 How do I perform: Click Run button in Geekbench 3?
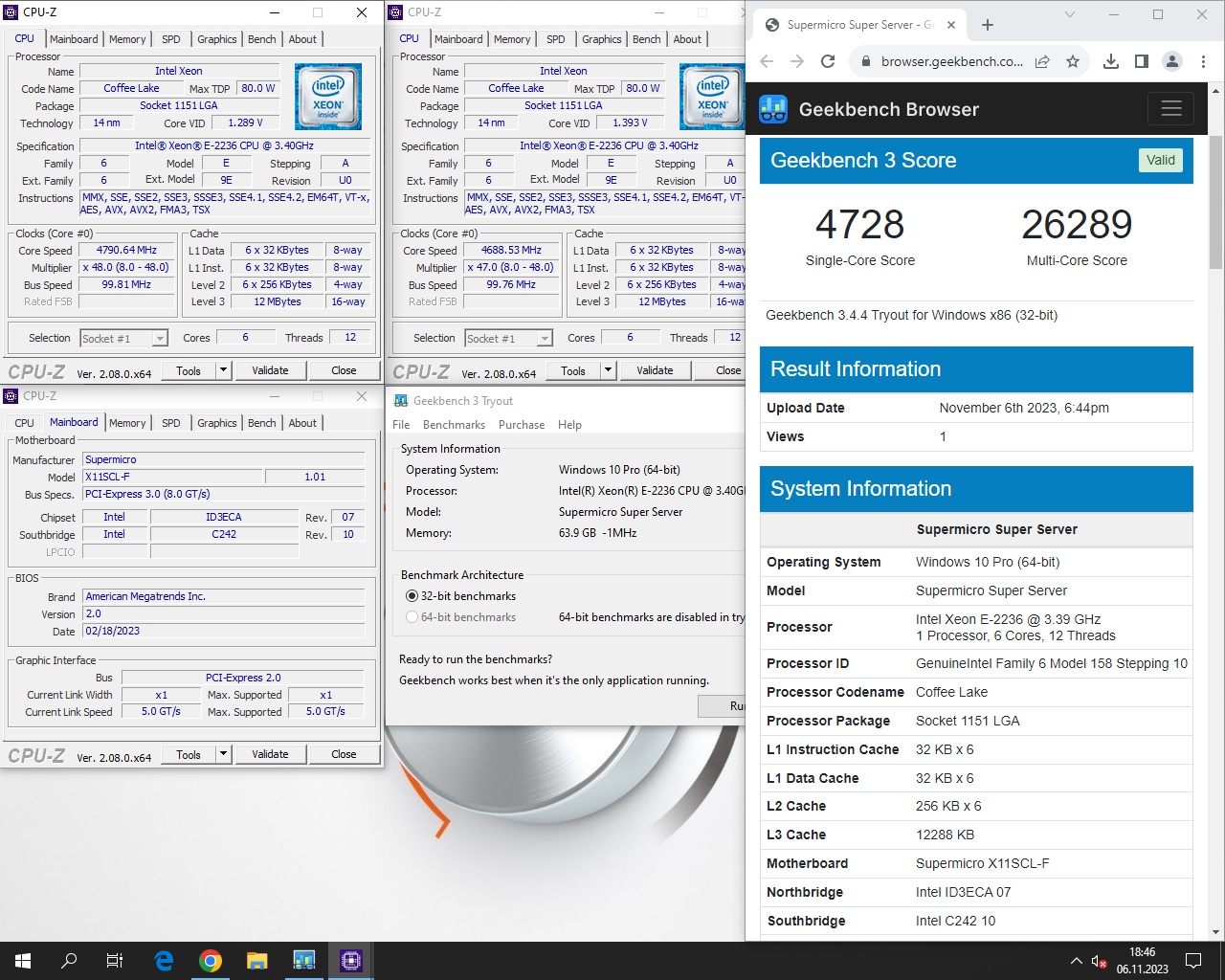point(724,705)
